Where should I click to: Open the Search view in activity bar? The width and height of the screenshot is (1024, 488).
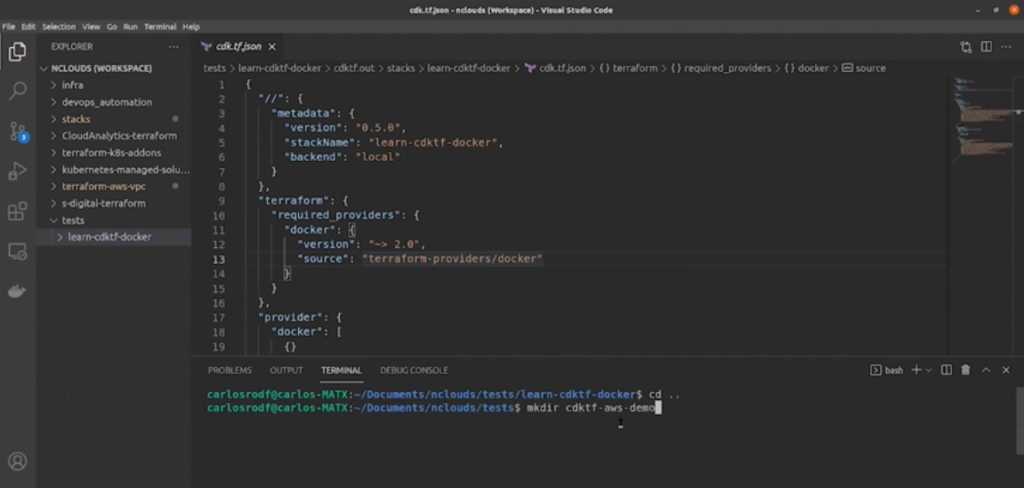(18, 91)
